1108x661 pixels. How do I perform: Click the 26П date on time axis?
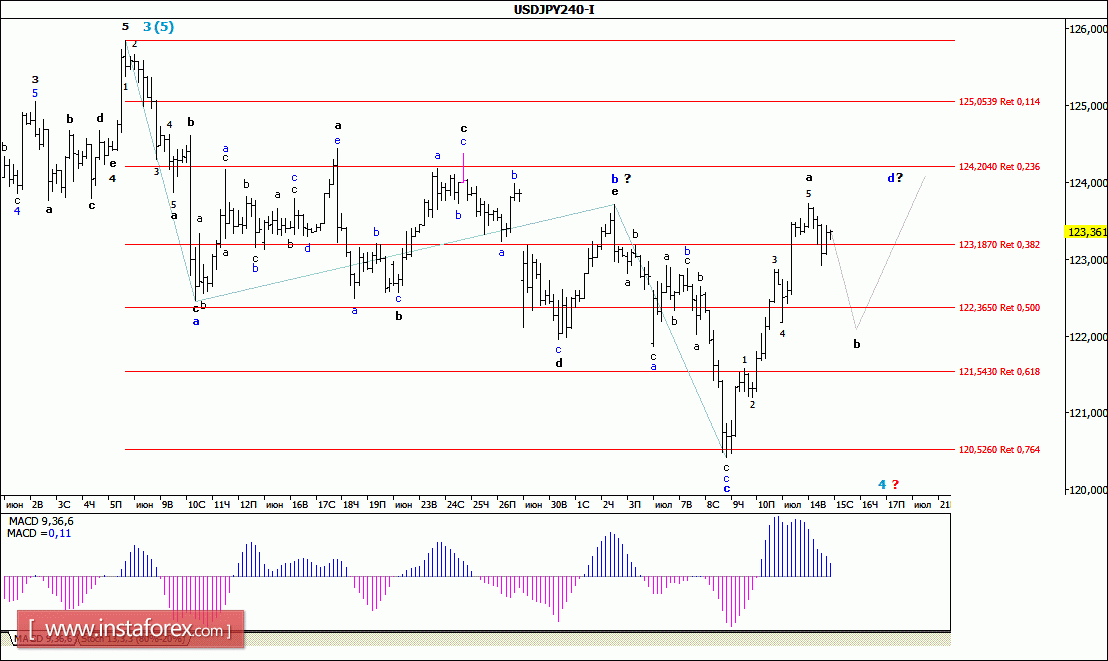click(x=507, y=505)
